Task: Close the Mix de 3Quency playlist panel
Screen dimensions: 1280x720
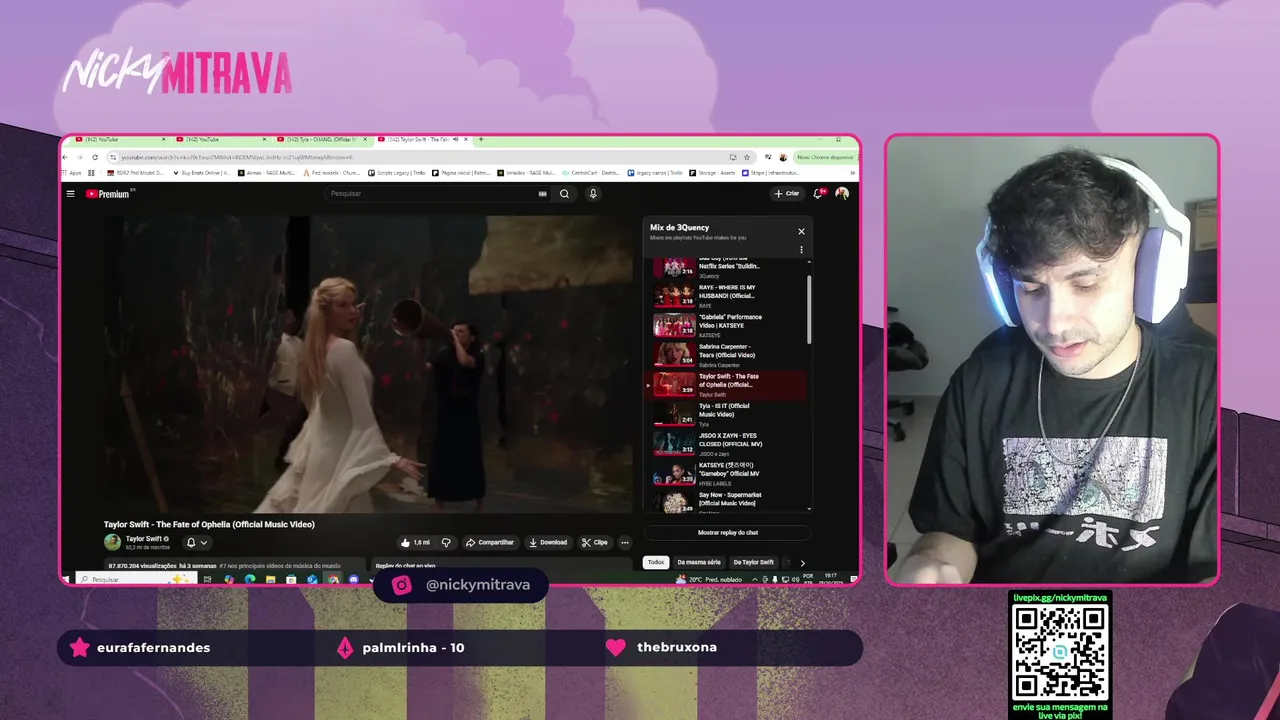Action: tap(801, 231)
